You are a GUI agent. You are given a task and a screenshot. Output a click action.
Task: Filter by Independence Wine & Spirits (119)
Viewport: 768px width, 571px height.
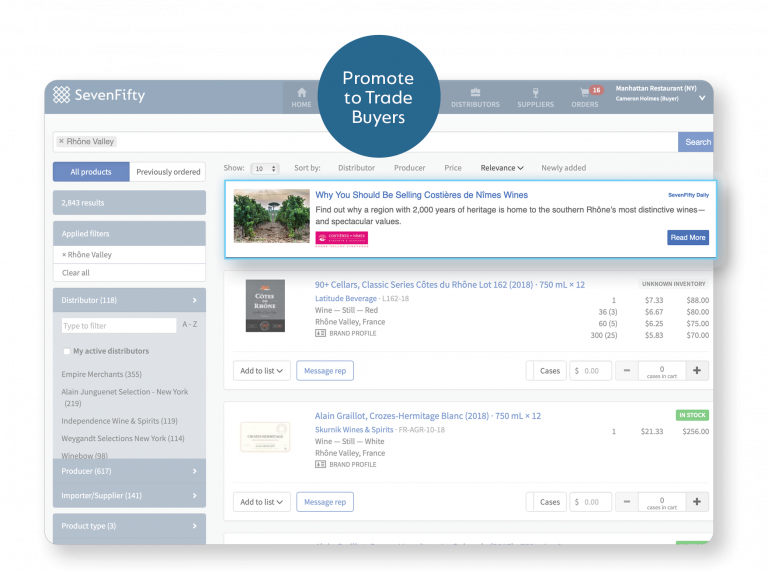point(120,421)
